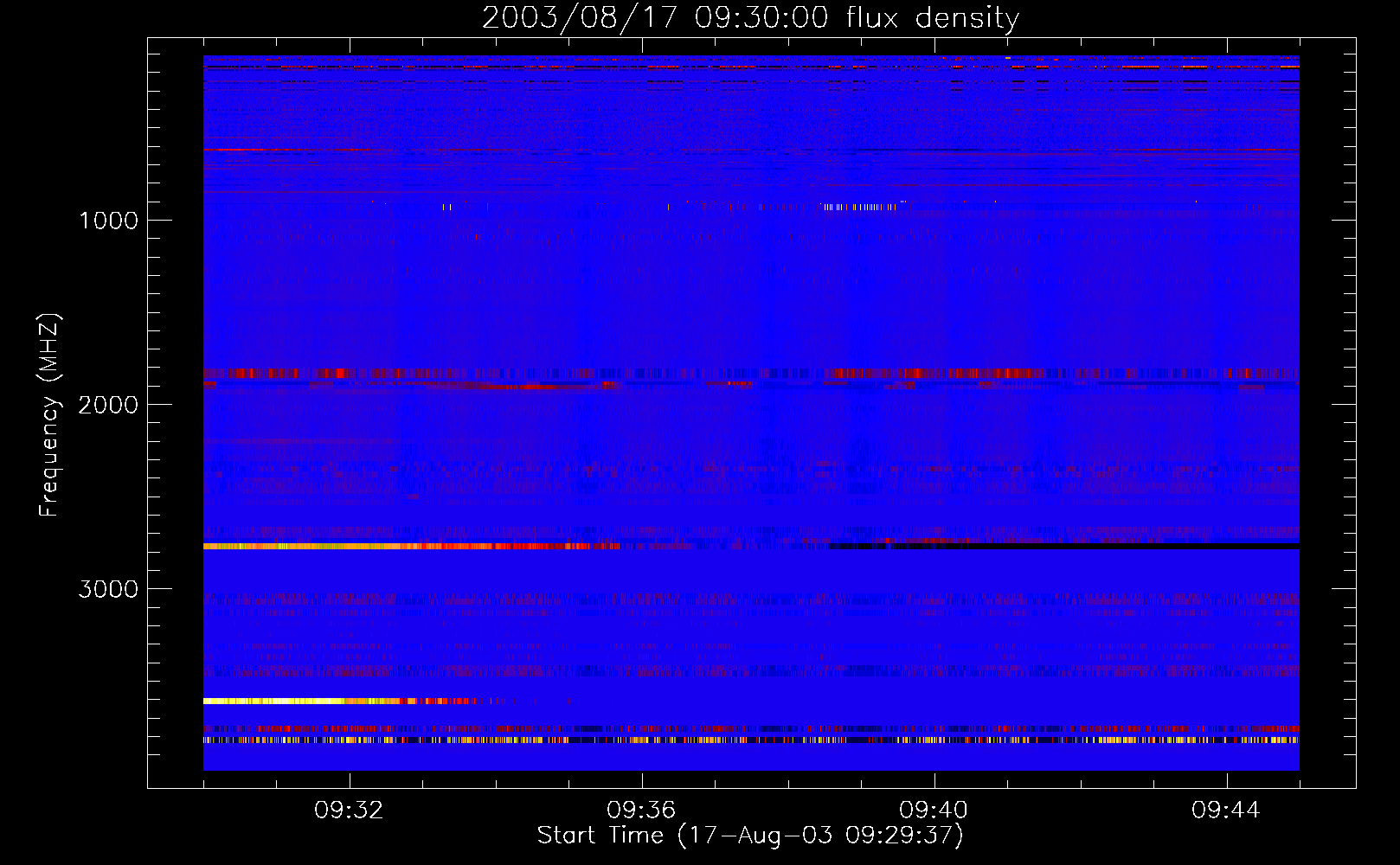1400x865 pixels.
Task: Click the red band just above 2000 MHz
Action: [751, 374]
